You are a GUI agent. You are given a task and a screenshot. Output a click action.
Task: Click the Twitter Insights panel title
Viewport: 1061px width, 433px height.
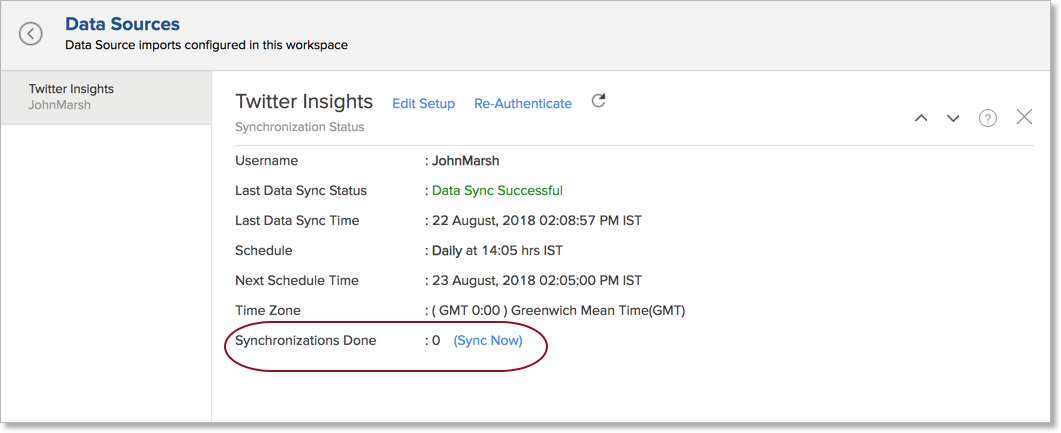click(304, 101)
